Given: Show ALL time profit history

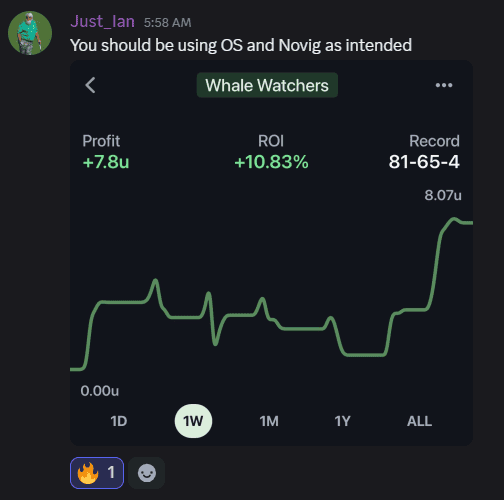Looking at the screenshot, I should tap(419, 421).
